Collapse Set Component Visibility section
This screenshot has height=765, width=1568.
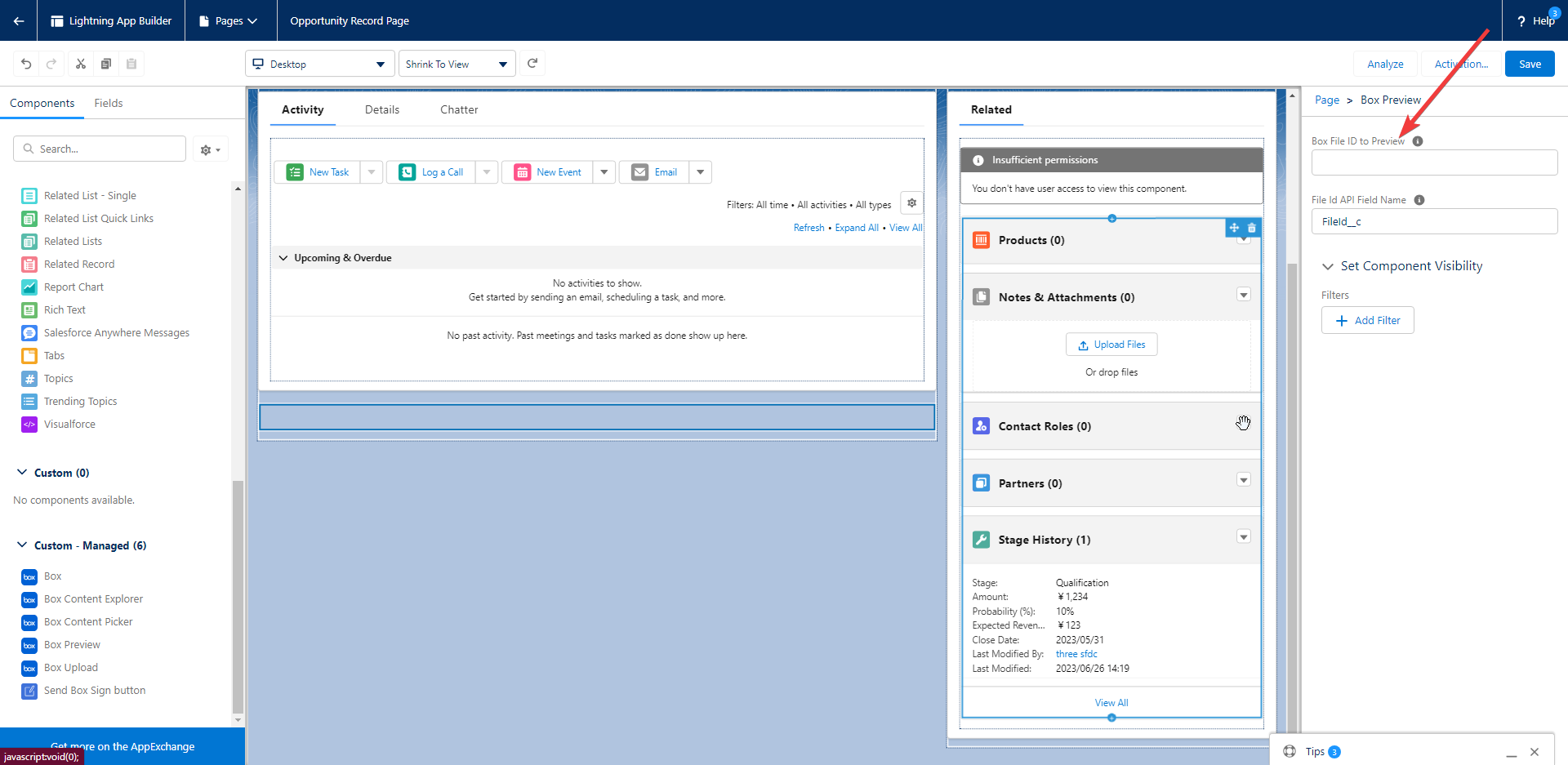[1328, 266]
